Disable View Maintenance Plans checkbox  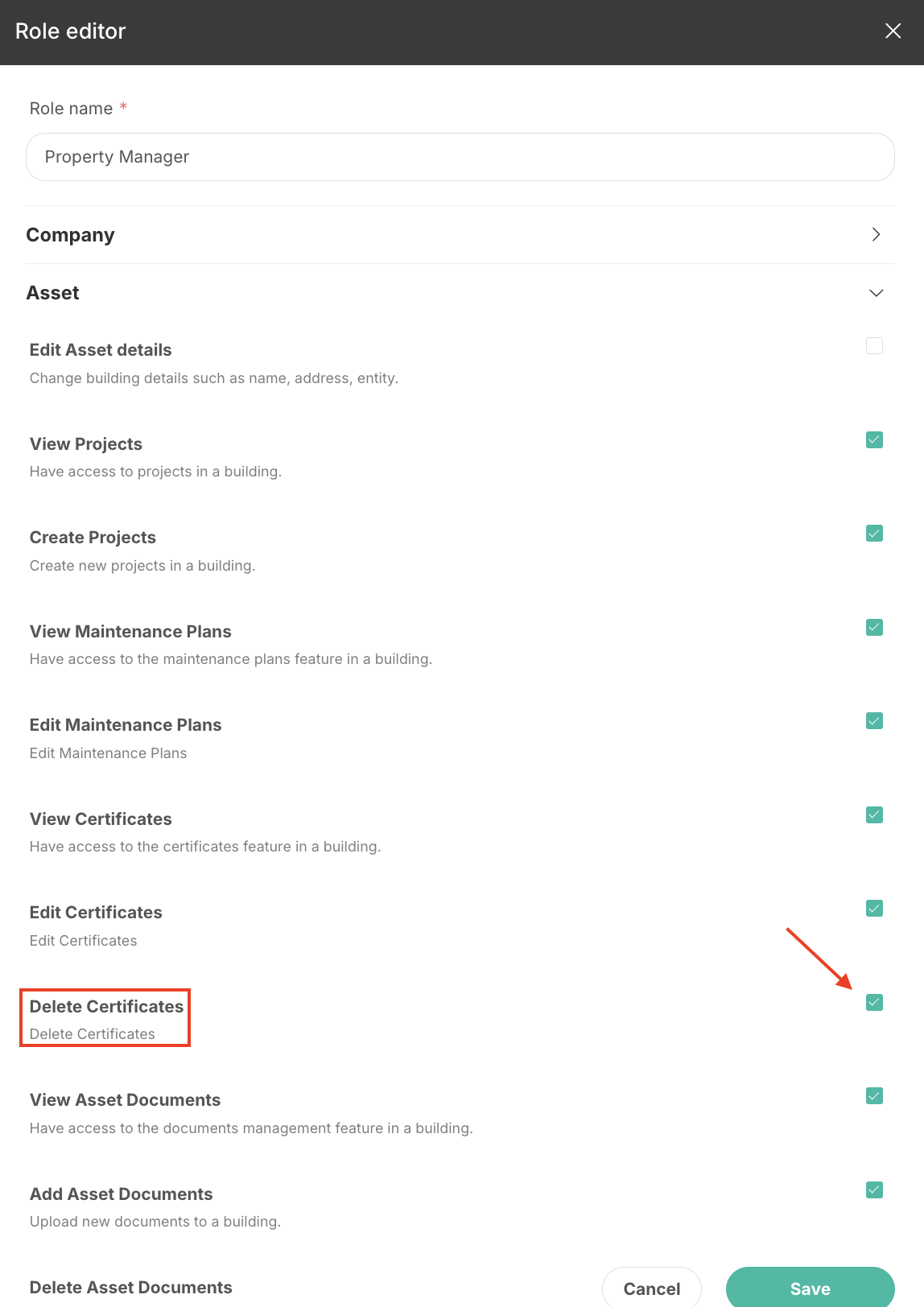(874, 627)
